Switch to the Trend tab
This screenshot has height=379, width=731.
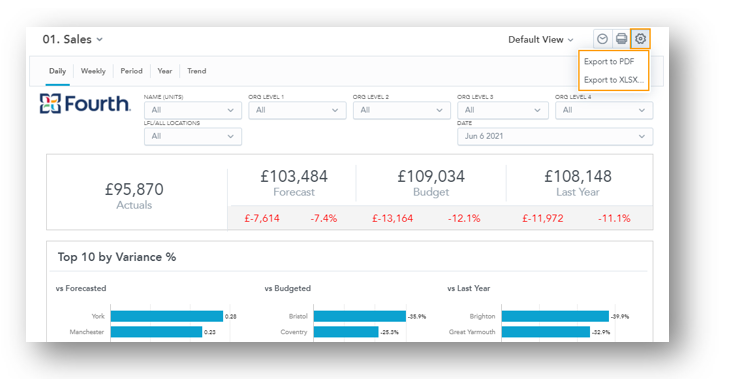196,71
